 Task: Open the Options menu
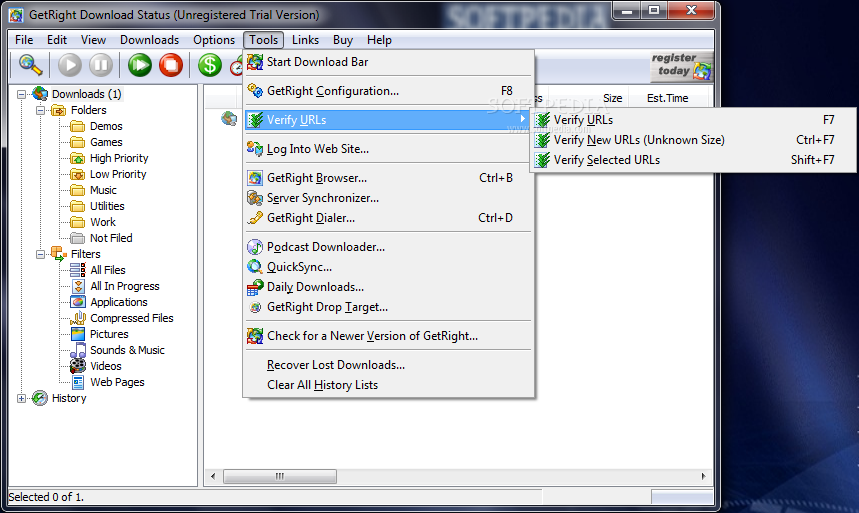click(x=214, y=40)
